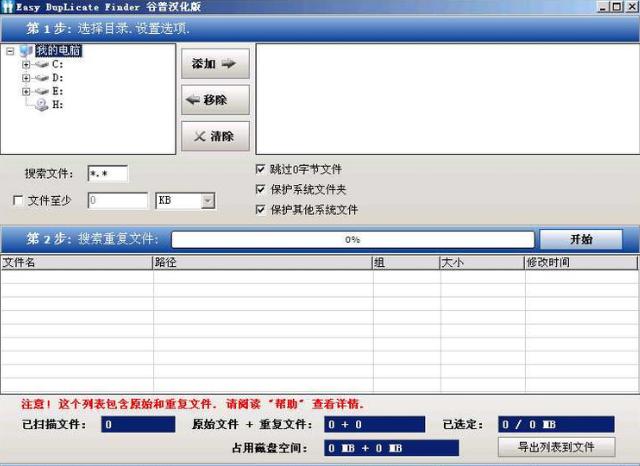Click the E: drive icon

tap(42, 91)
